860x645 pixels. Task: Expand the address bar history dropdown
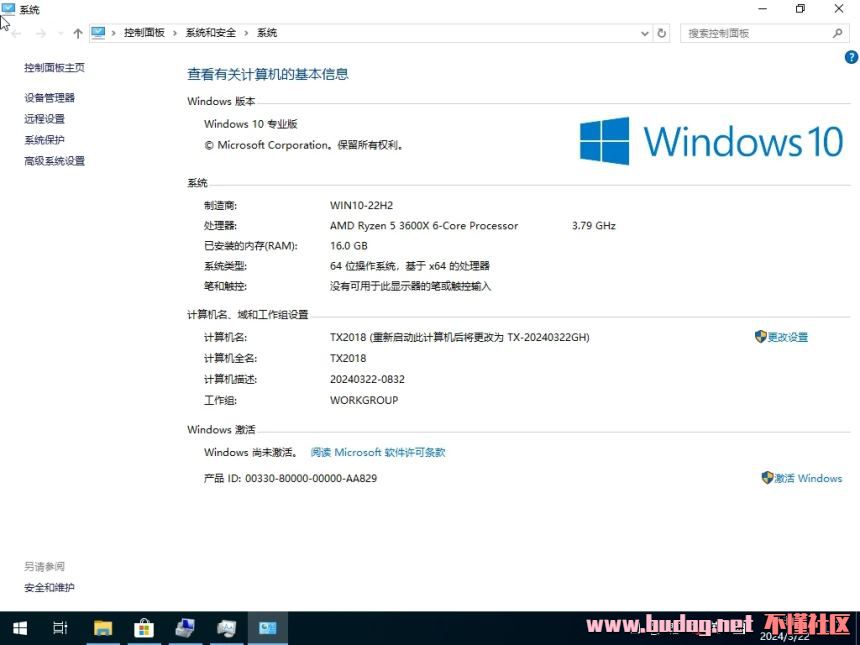pos(644,33)
